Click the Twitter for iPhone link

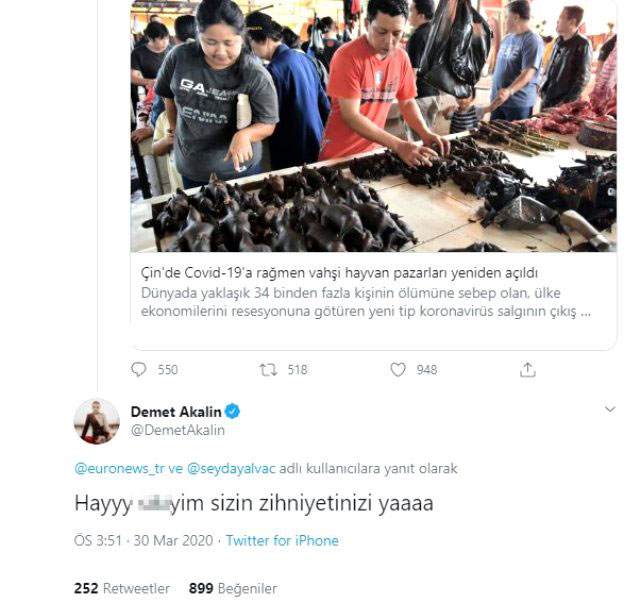pyautogui.click(x=282, y=541)
